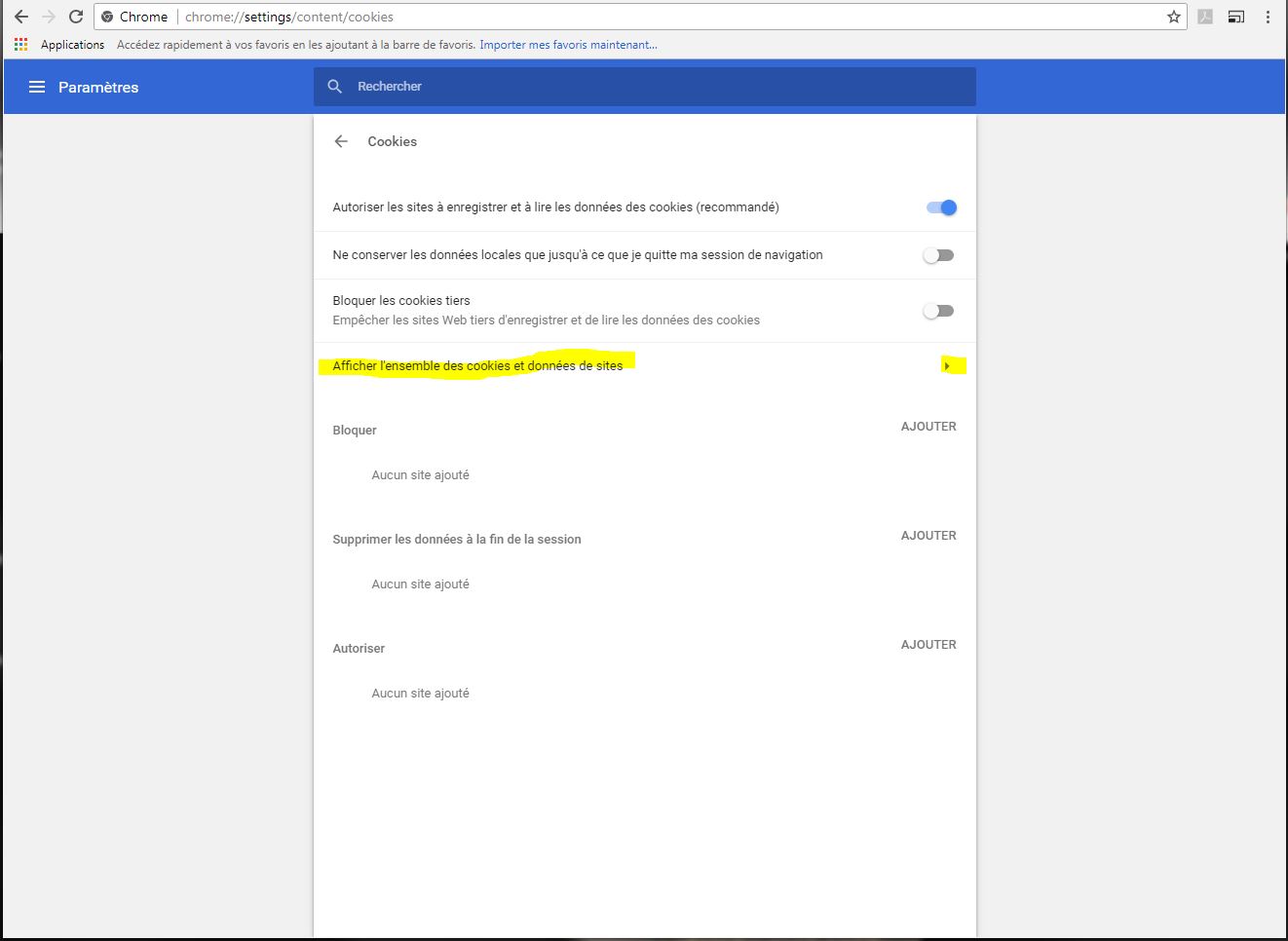Click the browser back arrow button
Viewport: 1288px width, 941px height.
(x=21, y=17)
